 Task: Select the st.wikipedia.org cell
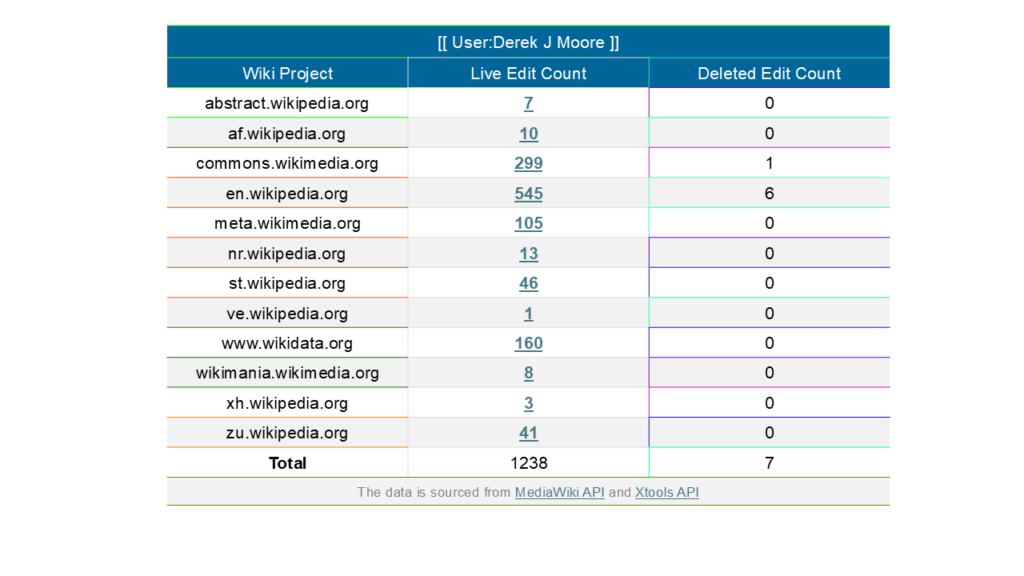point(287,283)
